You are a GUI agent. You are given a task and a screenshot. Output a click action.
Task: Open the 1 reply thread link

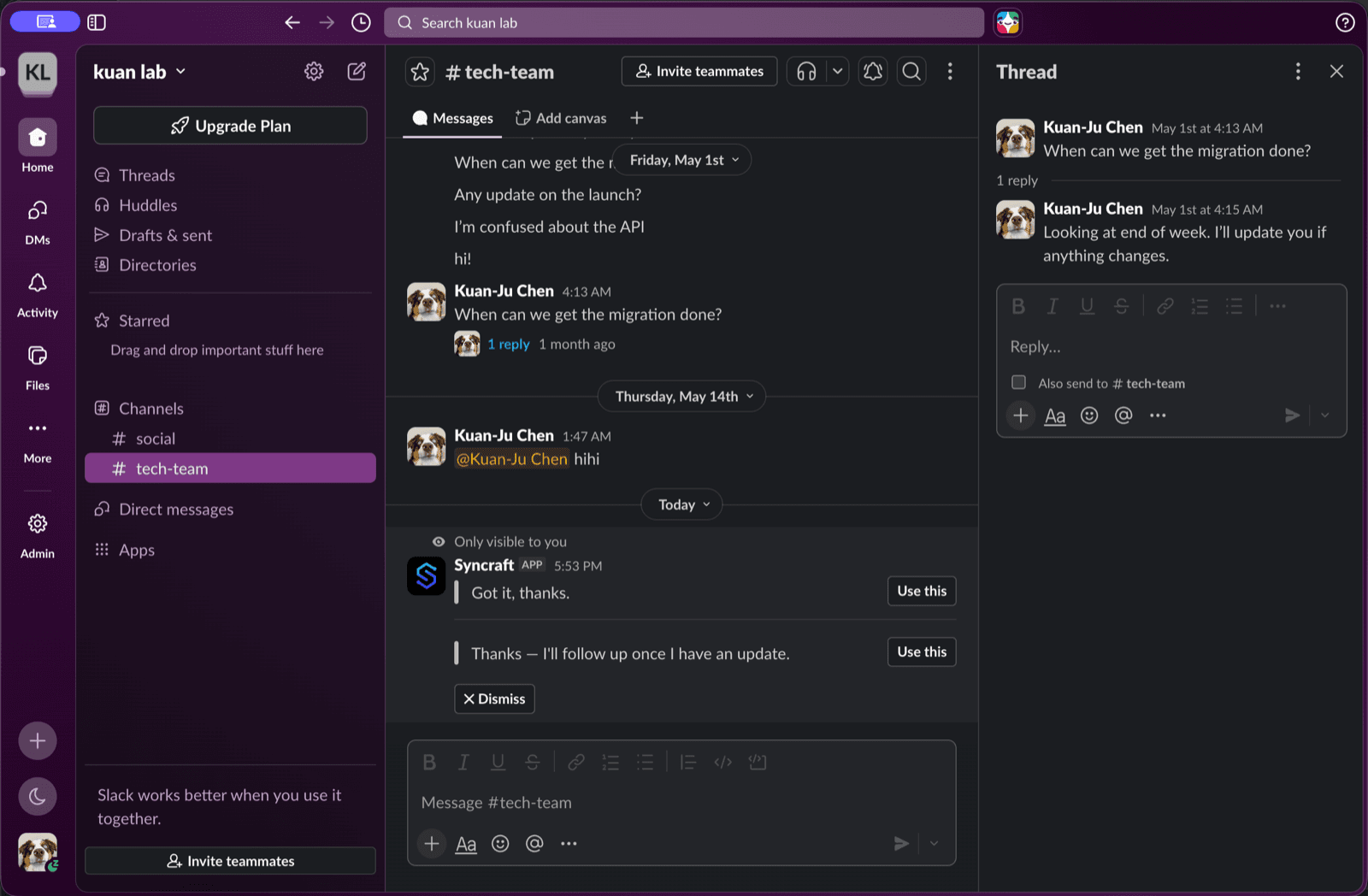(509, 344)
